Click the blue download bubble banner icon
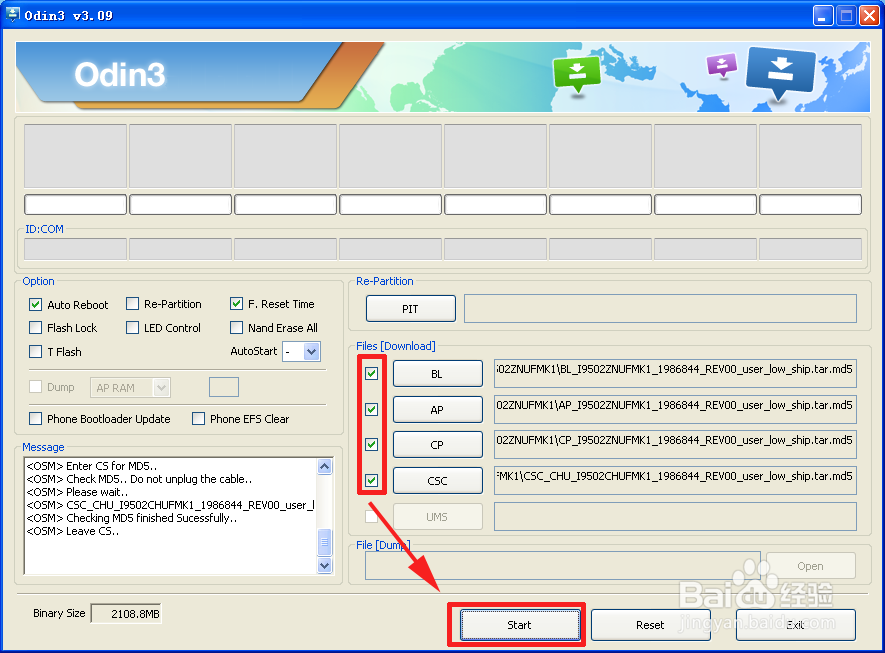 coord(781,73)
